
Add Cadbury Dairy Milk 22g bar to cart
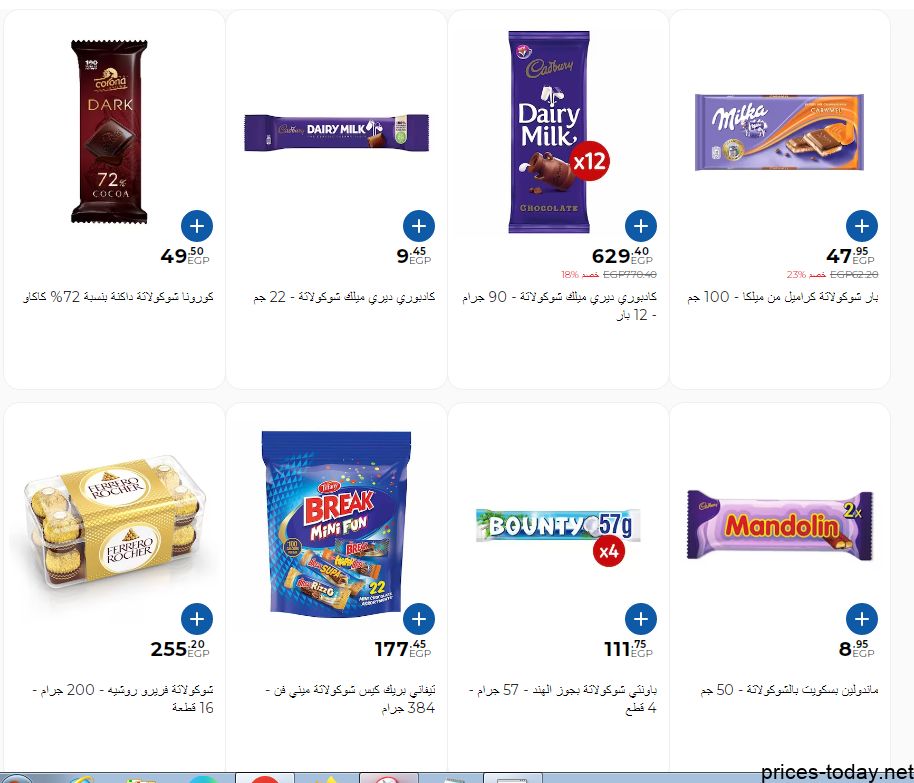(419, 226)
